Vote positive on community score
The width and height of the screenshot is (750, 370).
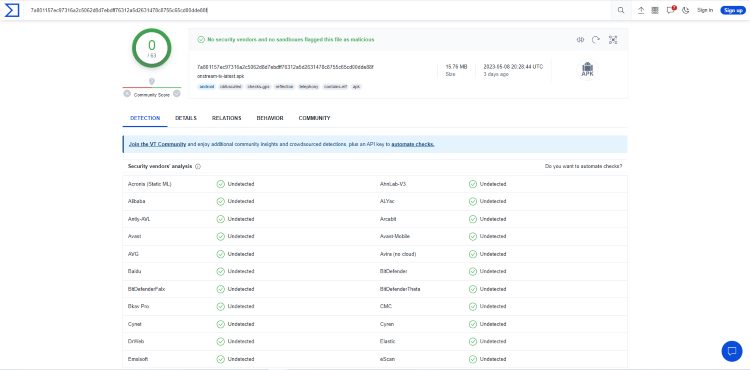(x=176, y=94)
